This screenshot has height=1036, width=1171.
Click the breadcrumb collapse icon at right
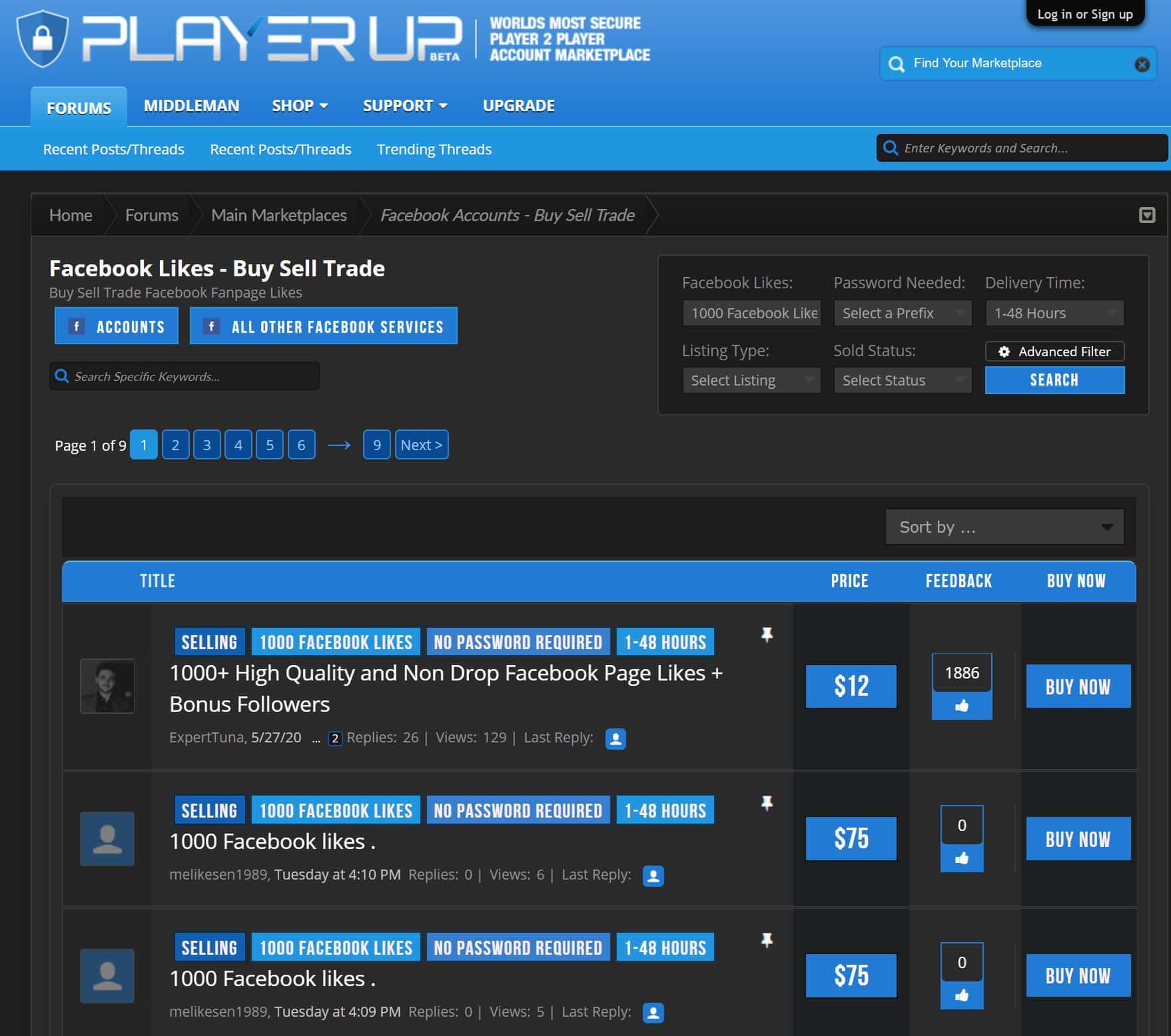click(1147, 215)
